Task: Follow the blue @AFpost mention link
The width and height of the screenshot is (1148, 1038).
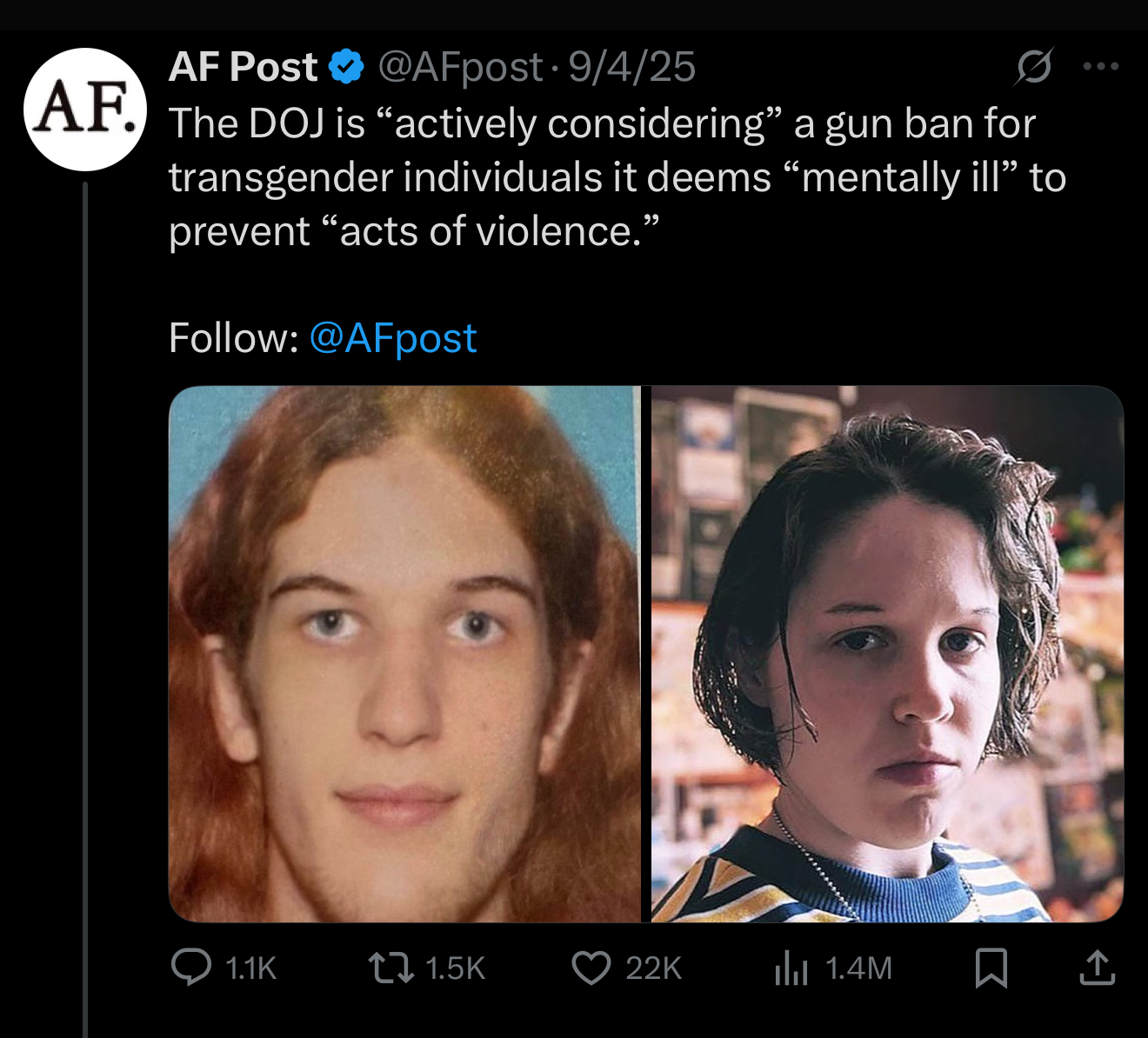Action: (393, 338)
